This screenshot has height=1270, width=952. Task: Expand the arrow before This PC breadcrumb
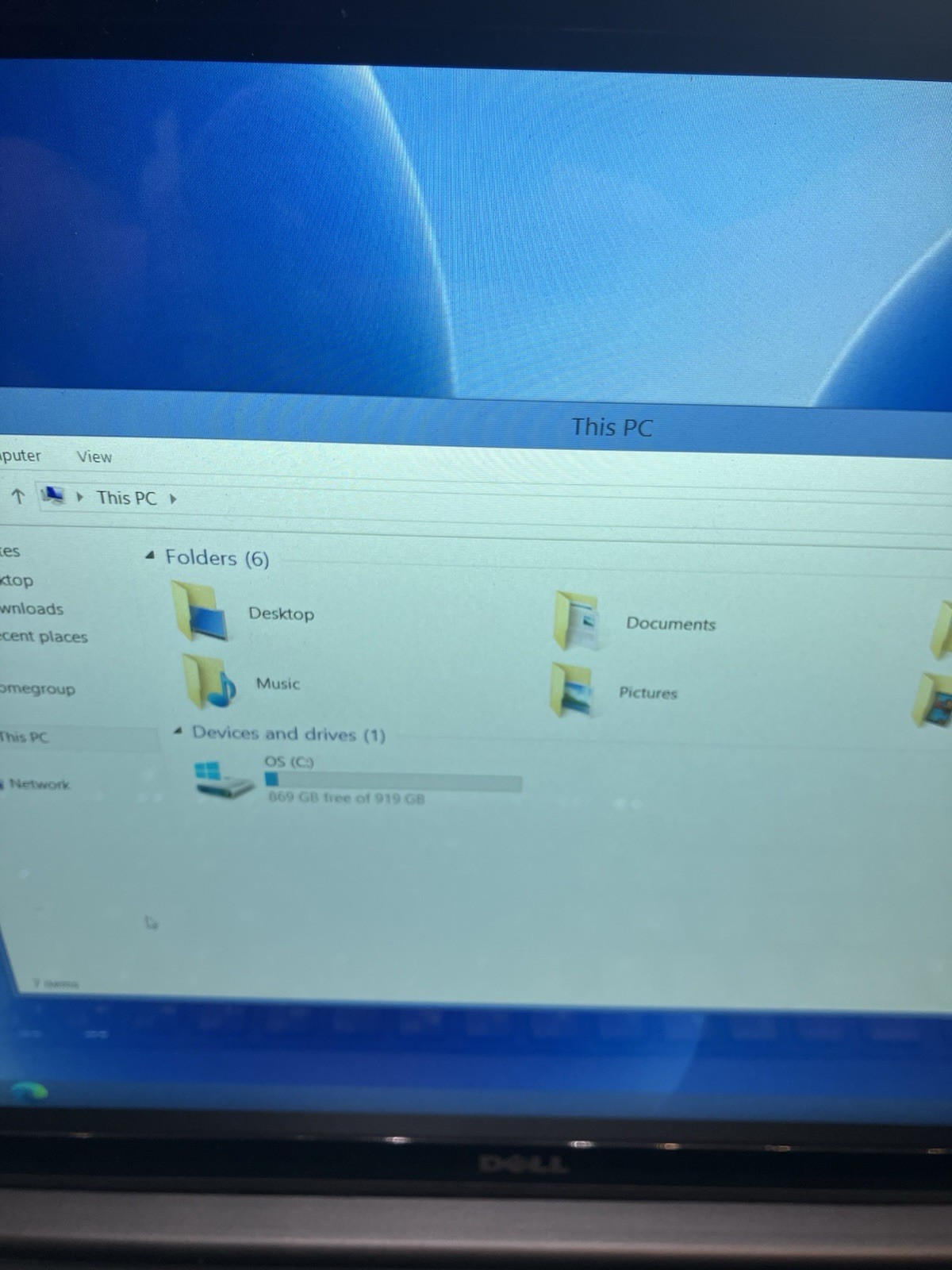click(x=79, y=497)
